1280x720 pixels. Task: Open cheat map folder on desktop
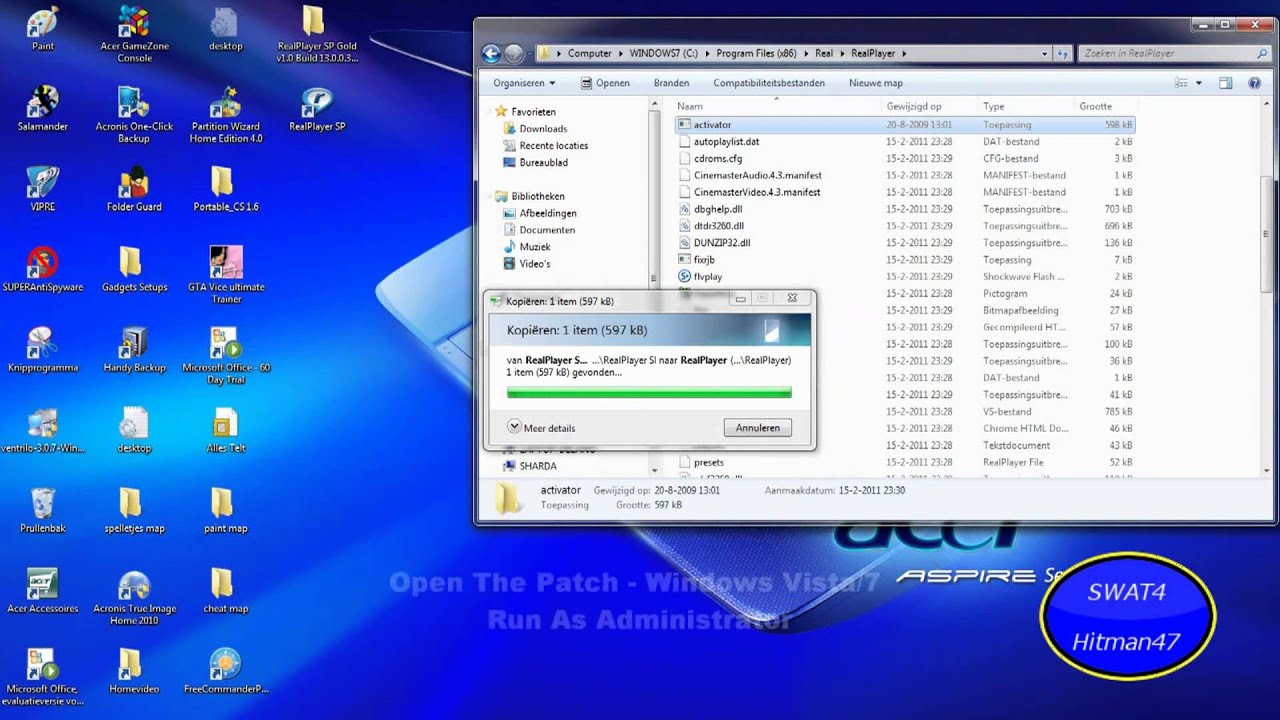226,590
